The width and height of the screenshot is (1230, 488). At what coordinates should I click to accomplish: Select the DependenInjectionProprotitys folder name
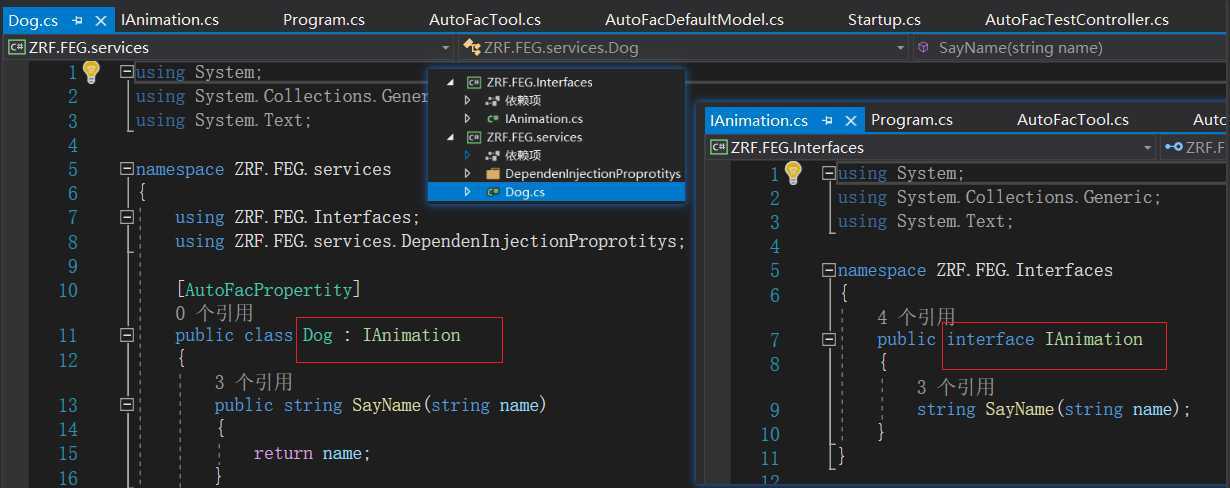[593, 173]
